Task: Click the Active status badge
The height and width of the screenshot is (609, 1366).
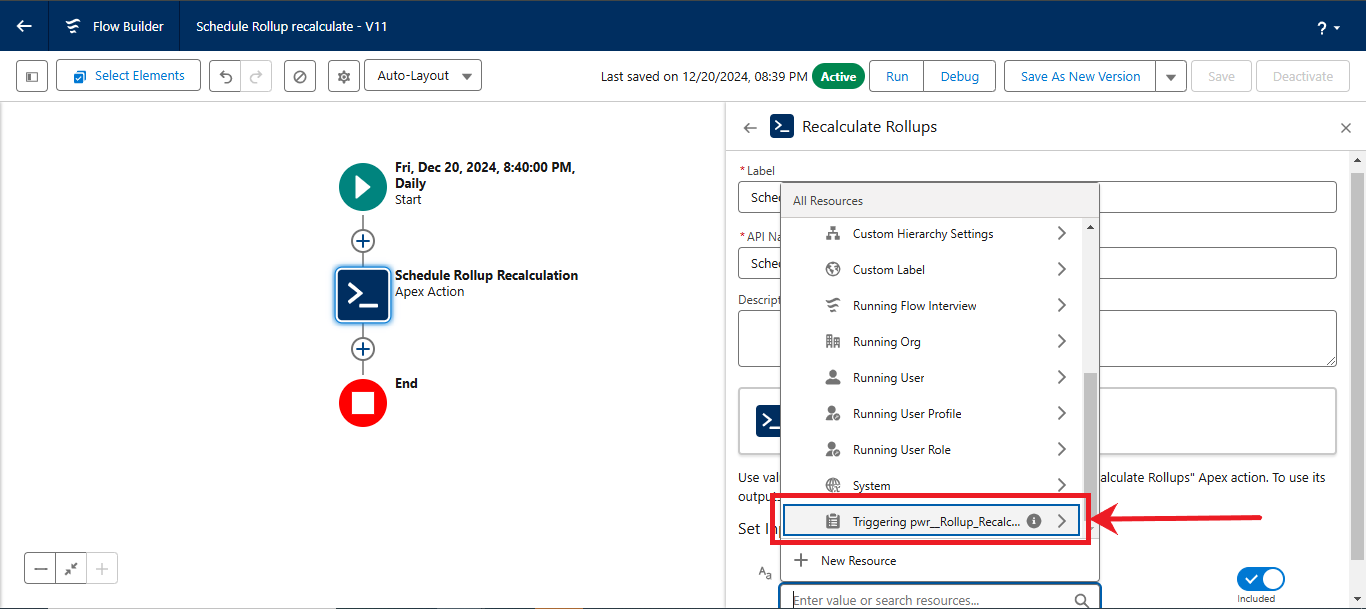Action: point(838,76)
